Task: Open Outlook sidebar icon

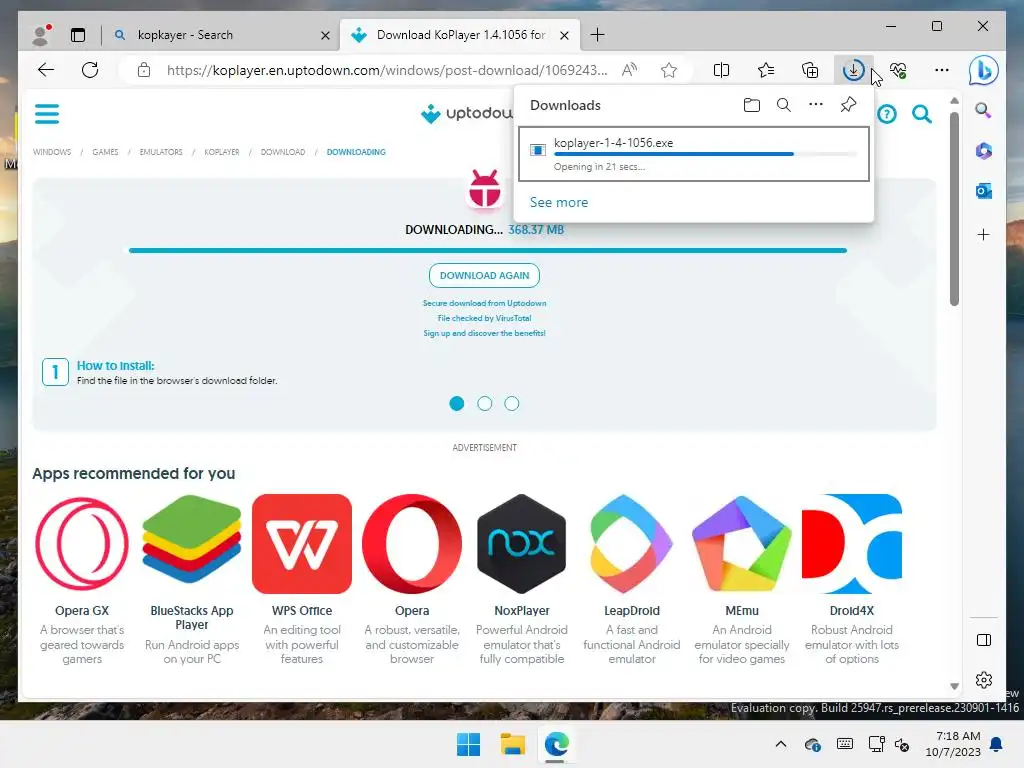Action: [984, 191]
